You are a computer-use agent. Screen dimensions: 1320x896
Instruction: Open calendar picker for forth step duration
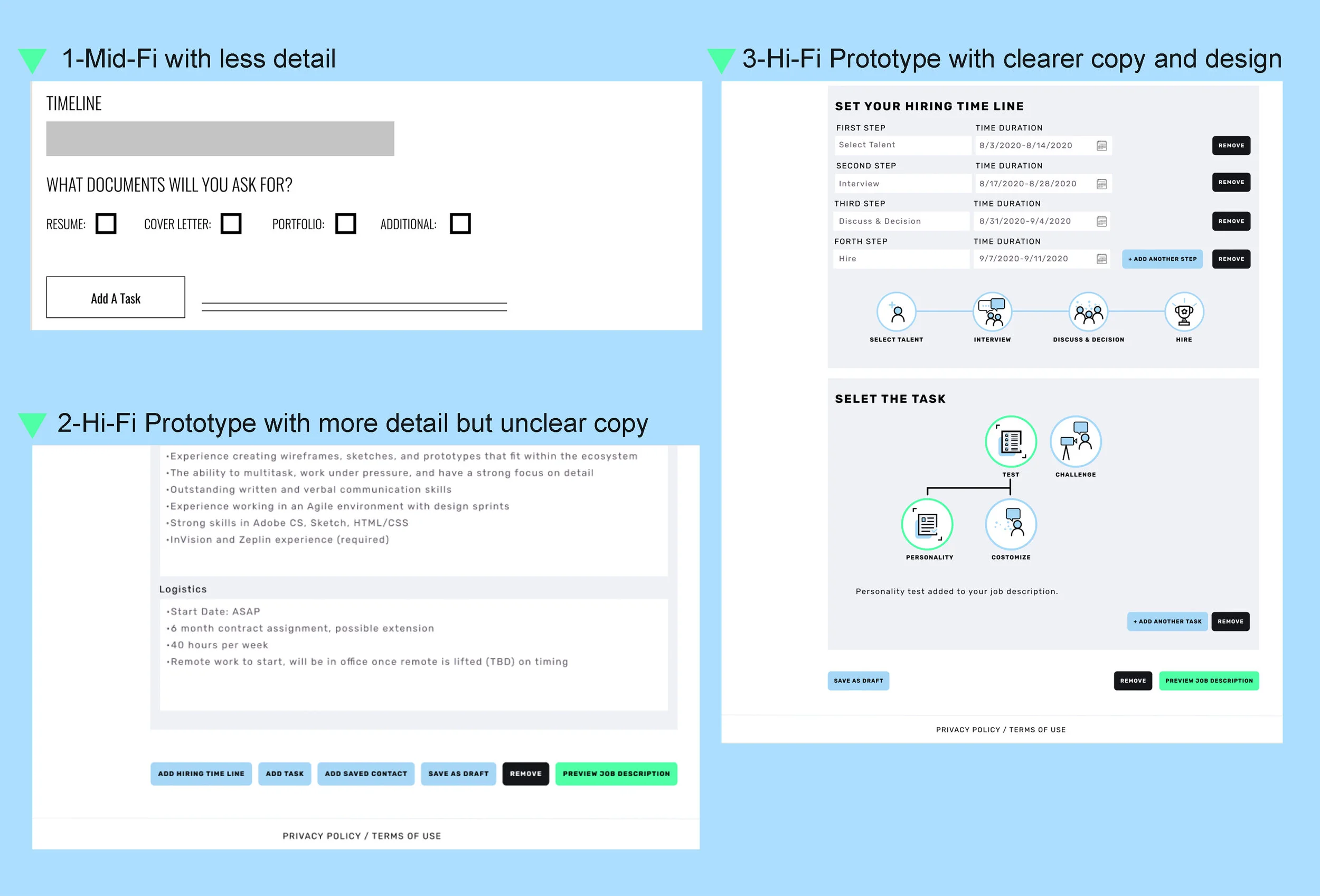coord(1101,259)
